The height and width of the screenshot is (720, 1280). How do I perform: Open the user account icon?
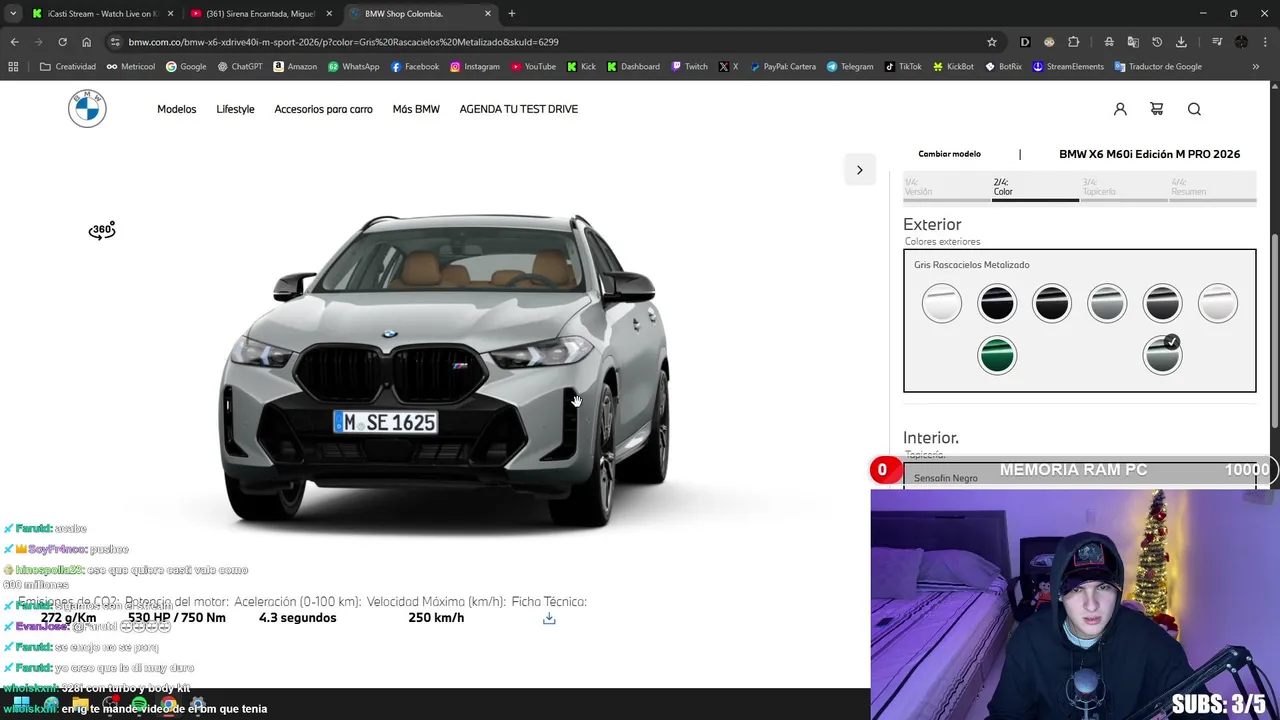coord(1120,109)
